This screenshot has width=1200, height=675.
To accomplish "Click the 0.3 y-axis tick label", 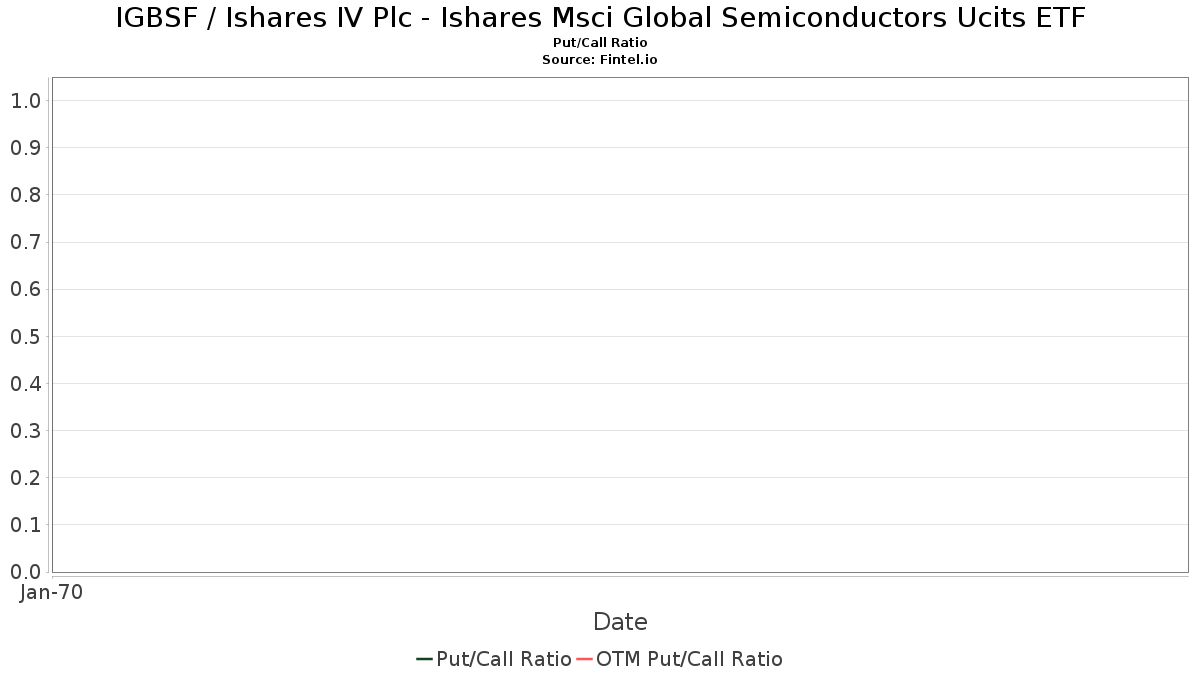I will 25,431.
